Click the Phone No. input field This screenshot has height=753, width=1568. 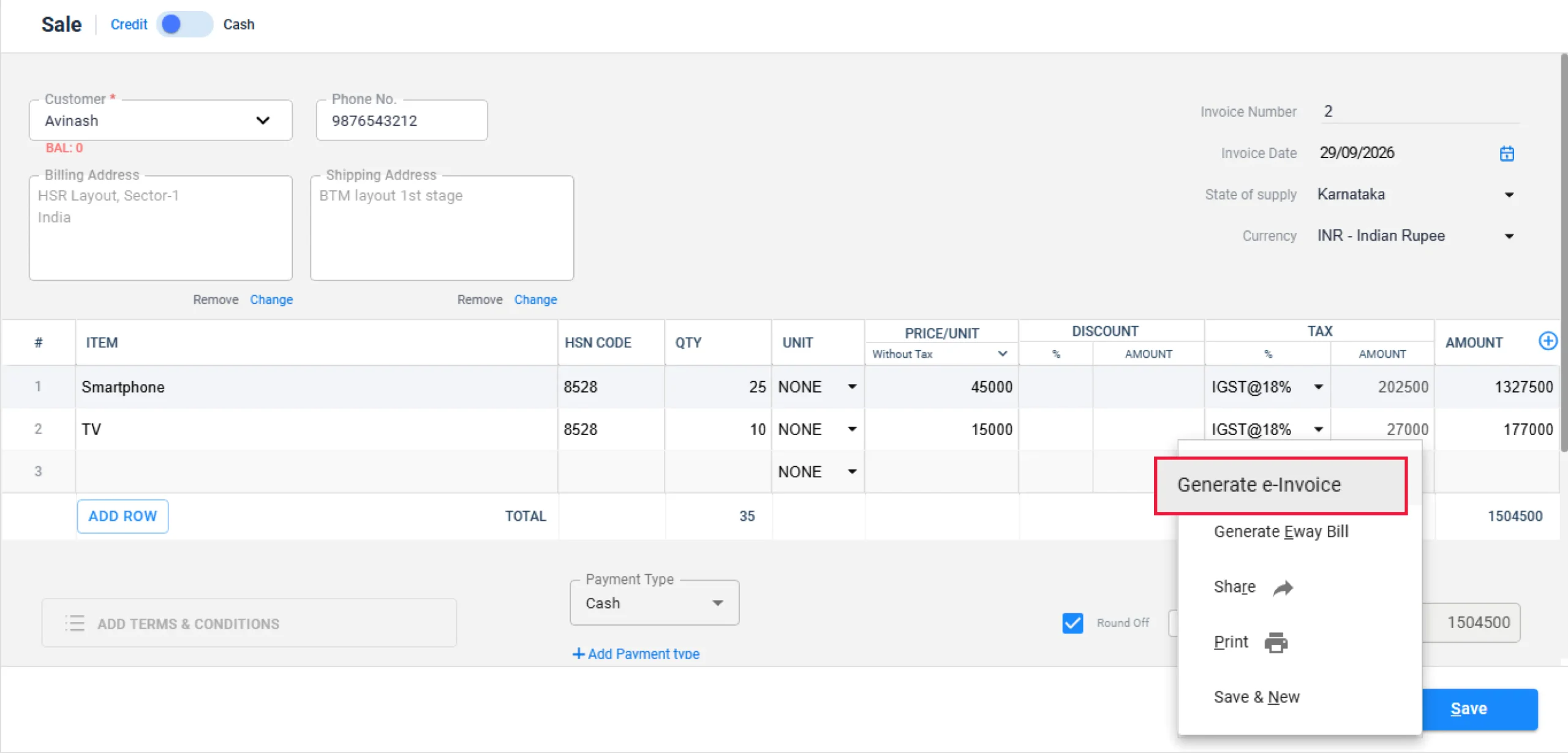coord(402,120)
